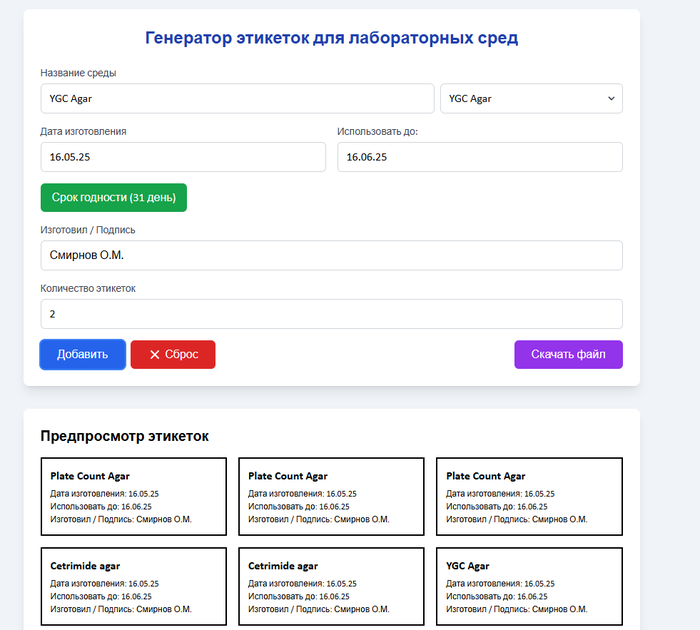Click the purple Скачать файл button
700x630 pixels.
pyautogui.click(x=568, y=355)
